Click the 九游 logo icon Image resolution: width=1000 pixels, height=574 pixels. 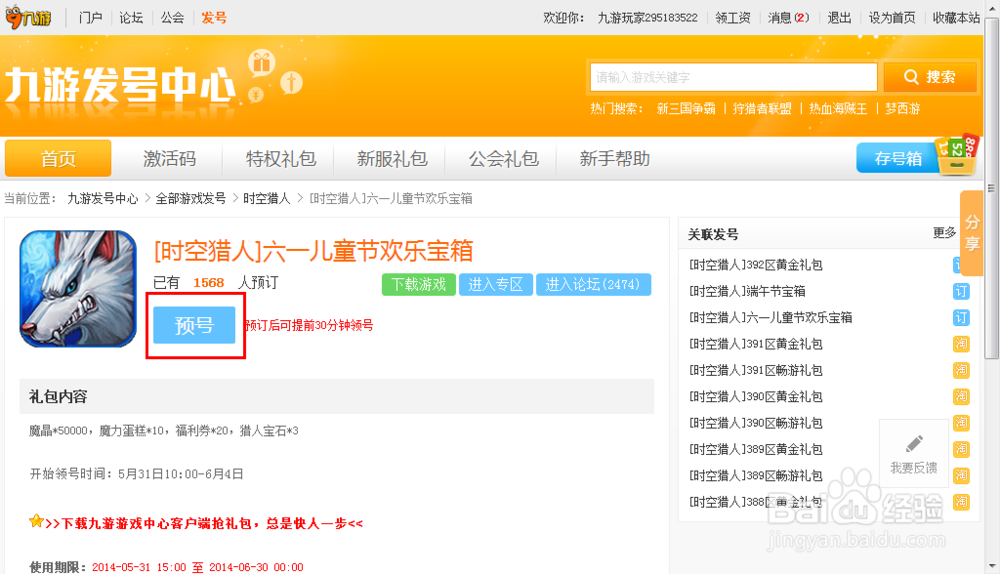point(27,17)
